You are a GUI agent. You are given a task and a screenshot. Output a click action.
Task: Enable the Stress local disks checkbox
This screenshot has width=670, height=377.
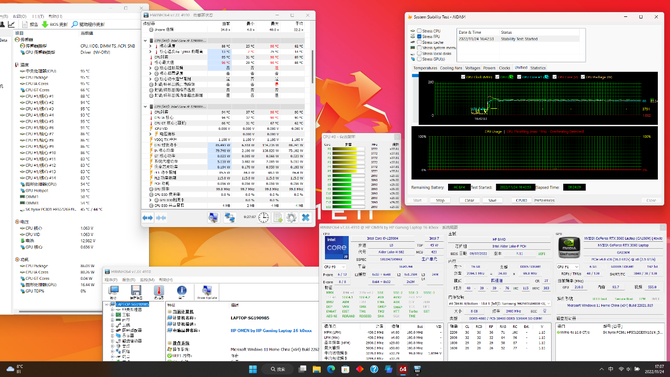click(x=419, y=53)
